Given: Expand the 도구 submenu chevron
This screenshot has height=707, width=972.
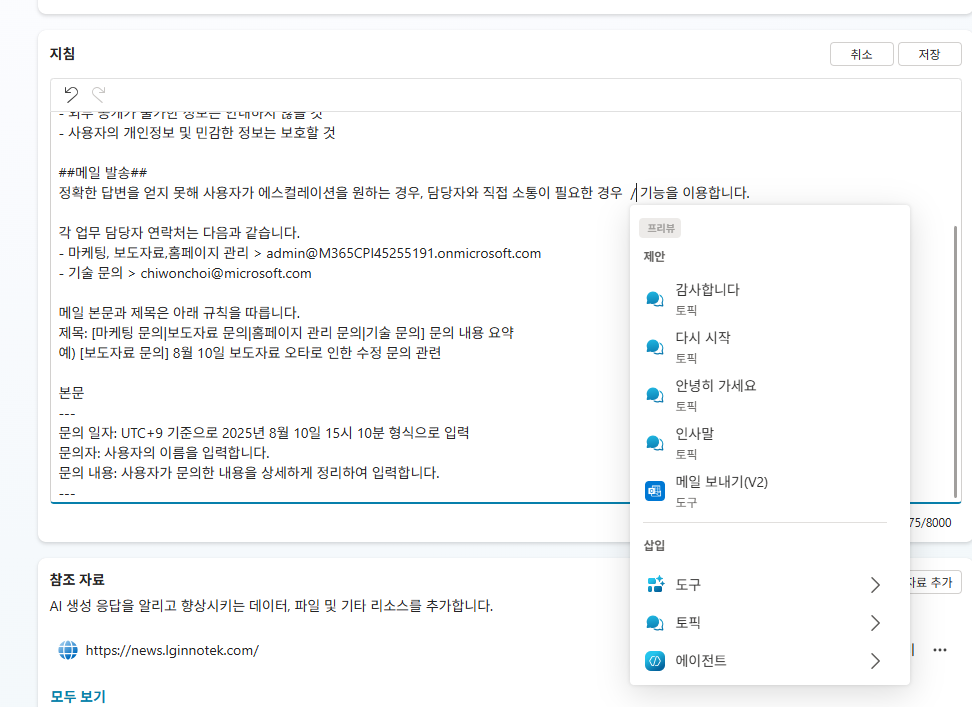Looking at the screenshot, I should (x=875, y=584).
